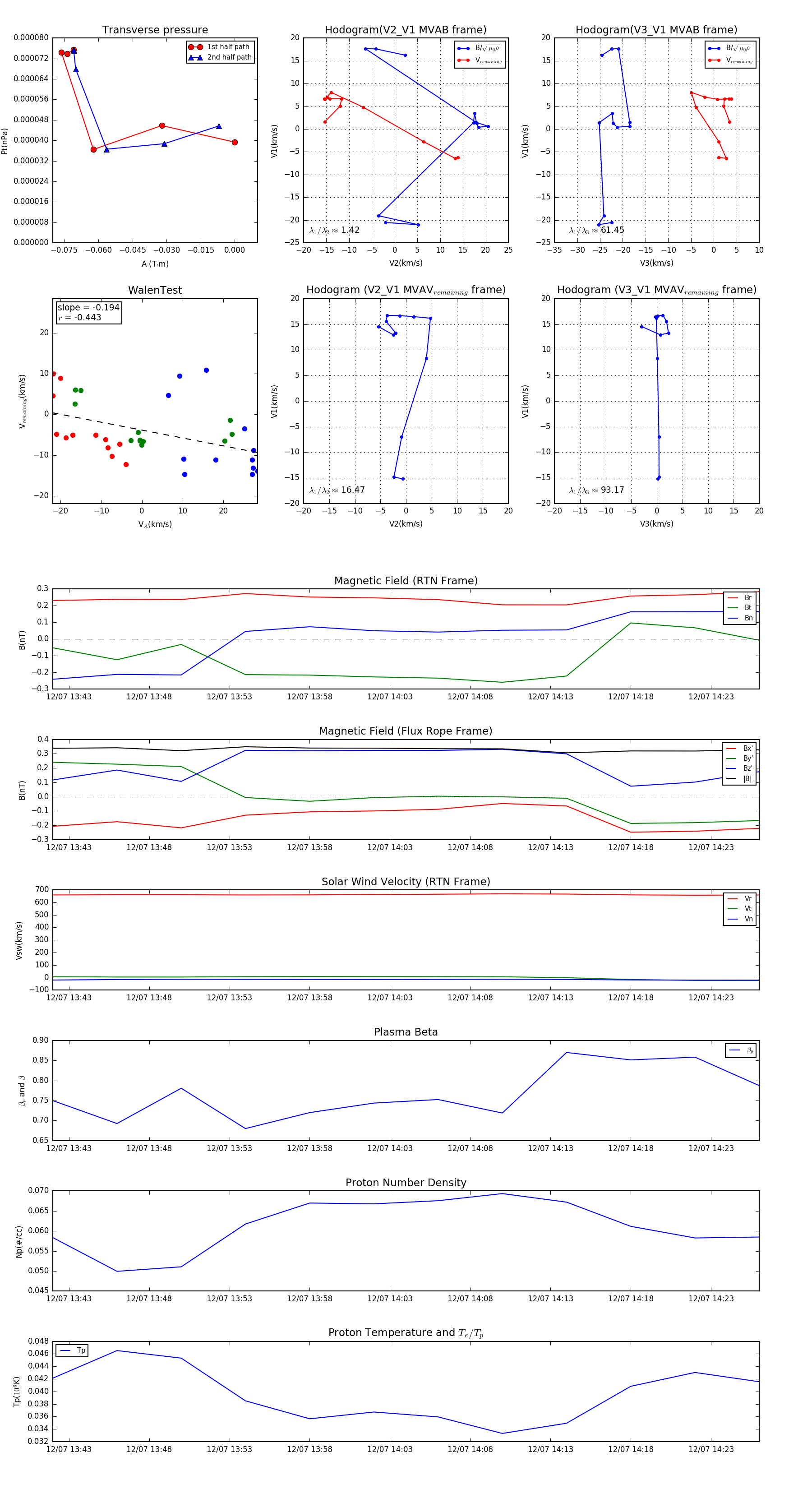Select the "2nd half path" legend entry
This screenshot has width=812, height=1489.
[x=220, y=57]
